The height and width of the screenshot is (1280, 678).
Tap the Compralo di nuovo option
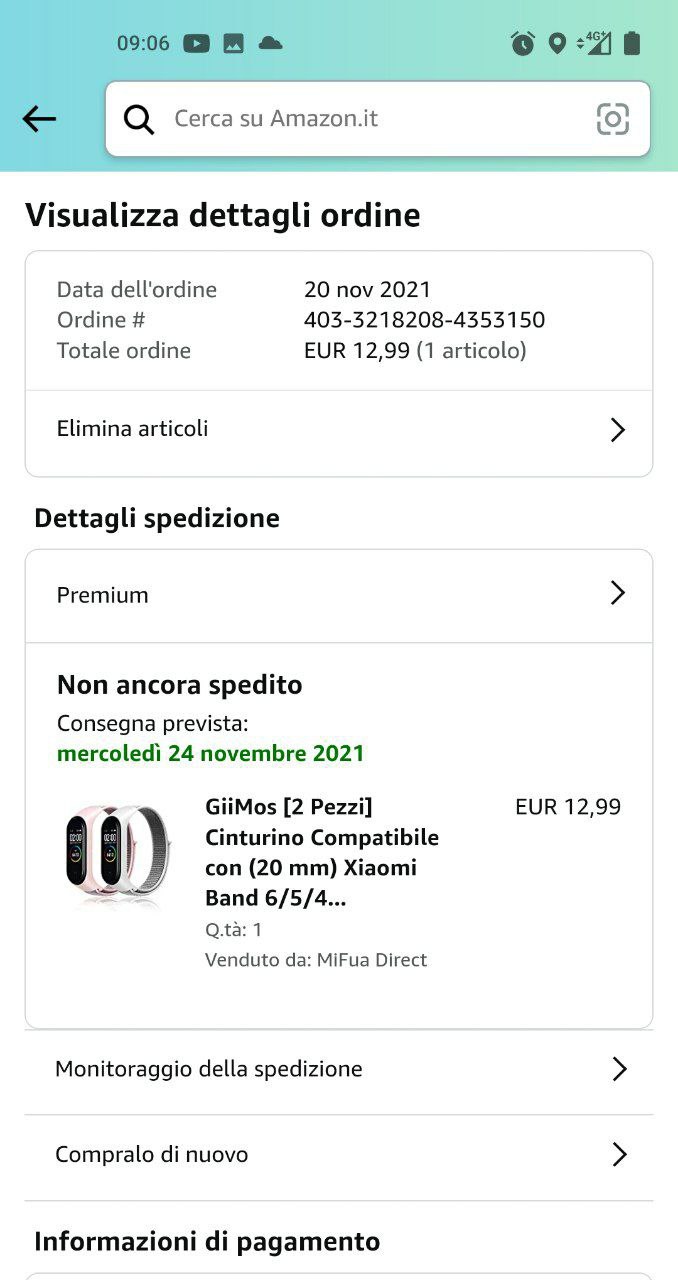(x=152, y=1155)
